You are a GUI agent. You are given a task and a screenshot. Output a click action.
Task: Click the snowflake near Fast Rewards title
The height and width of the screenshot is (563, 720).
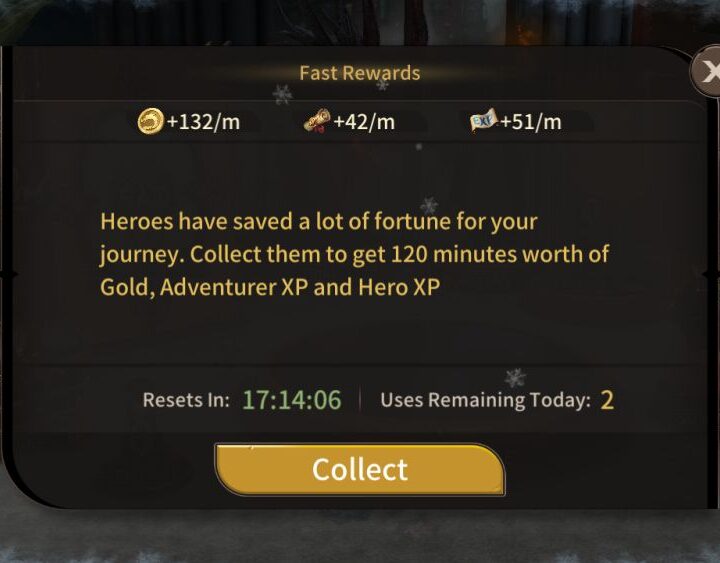tap(282, 94)
